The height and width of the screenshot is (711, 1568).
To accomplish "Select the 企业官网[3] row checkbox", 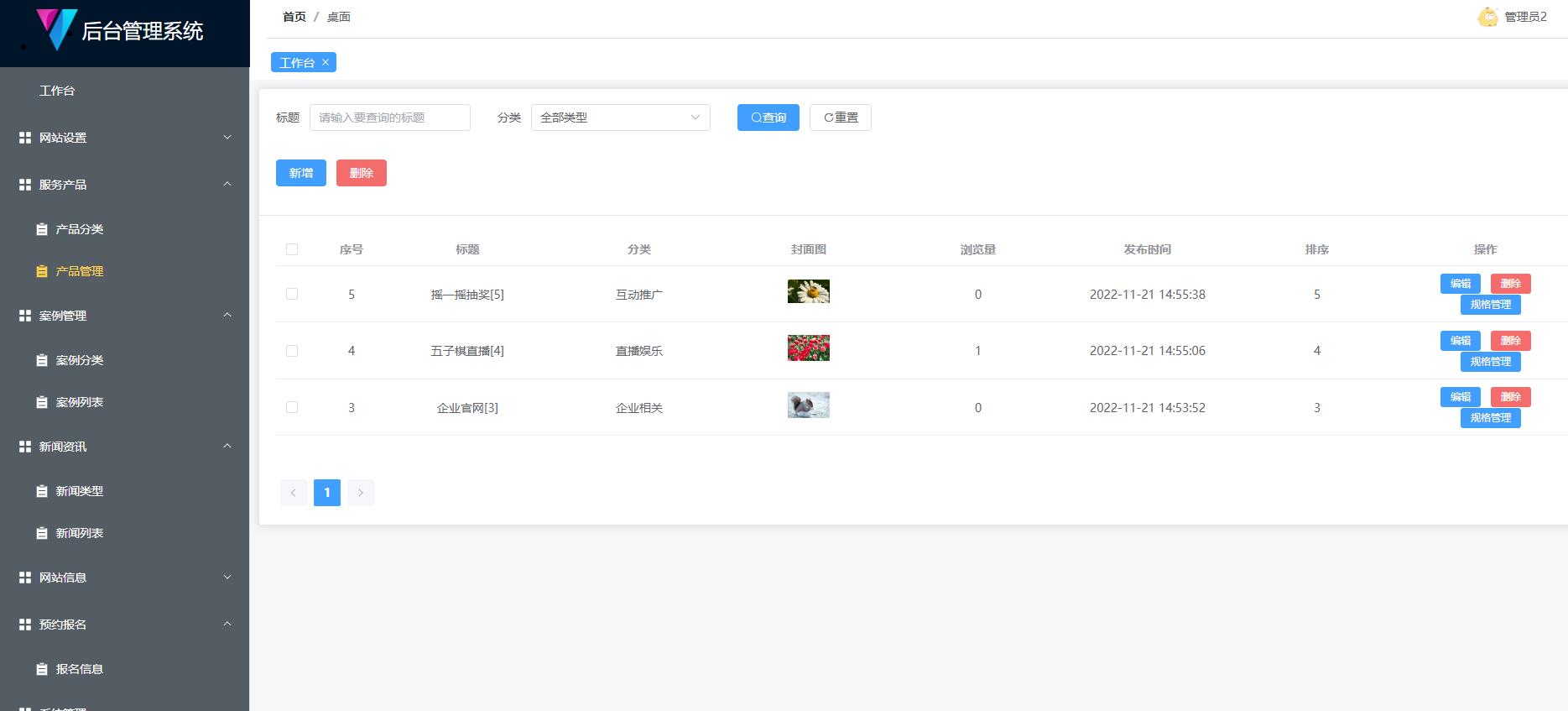I will point(292,407).
